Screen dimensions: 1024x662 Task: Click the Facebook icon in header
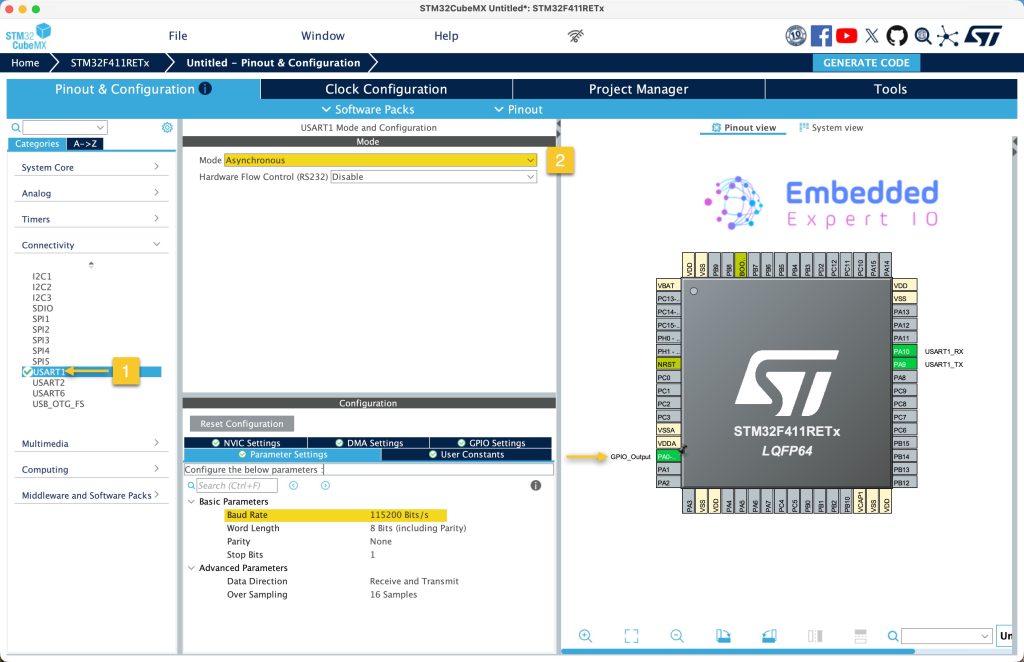click(821, 36)
